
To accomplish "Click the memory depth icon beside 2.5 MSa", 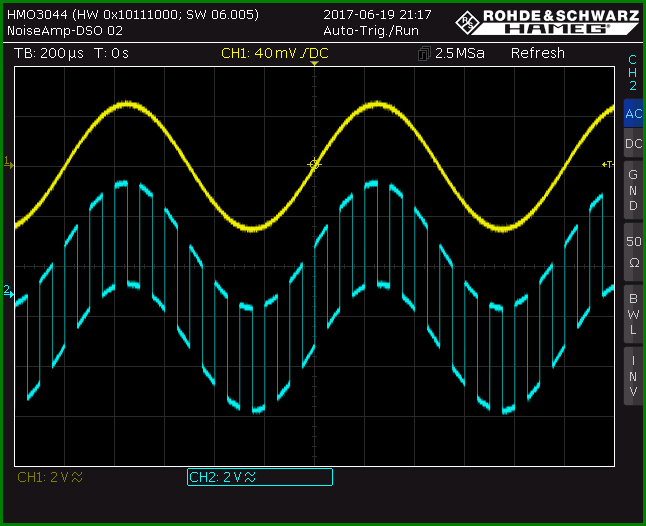I will pyautogui.click(x=424, y=54).
